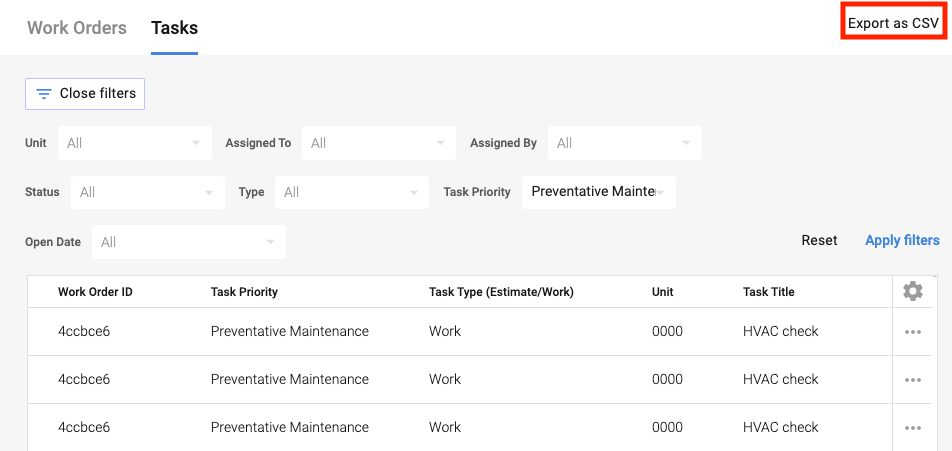Screen dimensions: 952x451
Task: Click Export as CSV
Action: 893,24
